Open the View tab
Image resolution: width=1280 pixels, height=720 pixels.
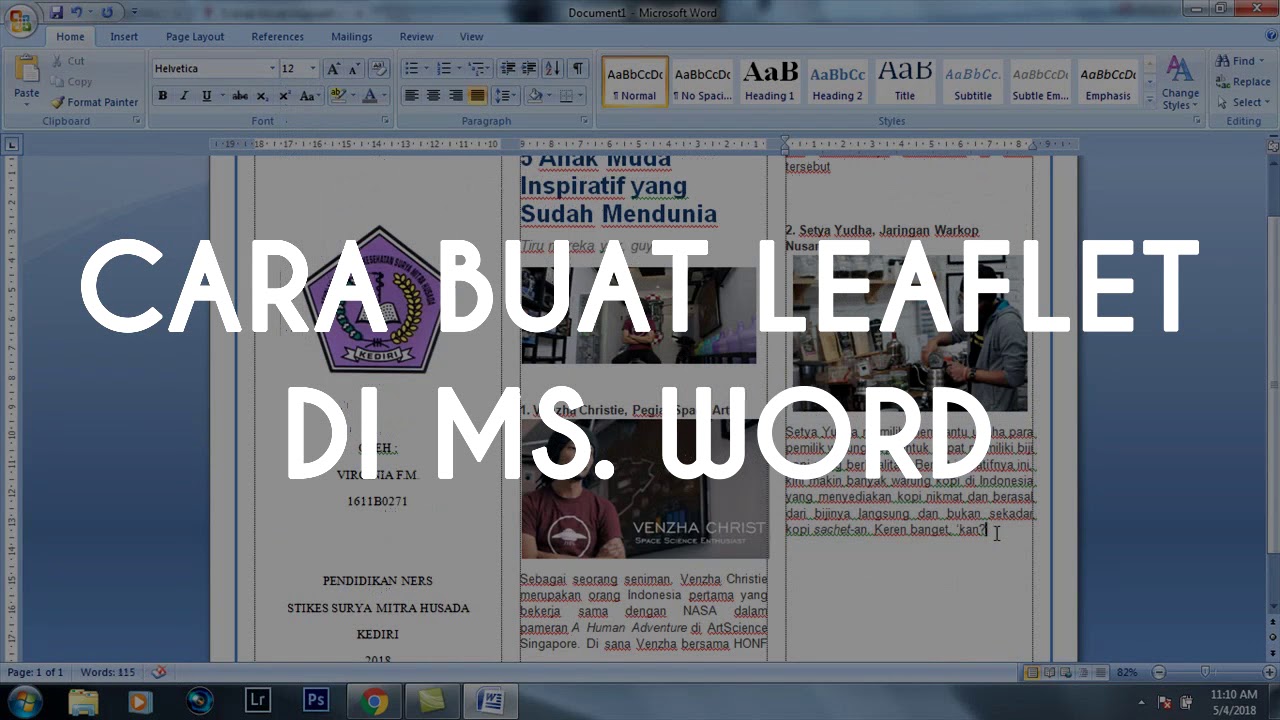click(471, 37)
